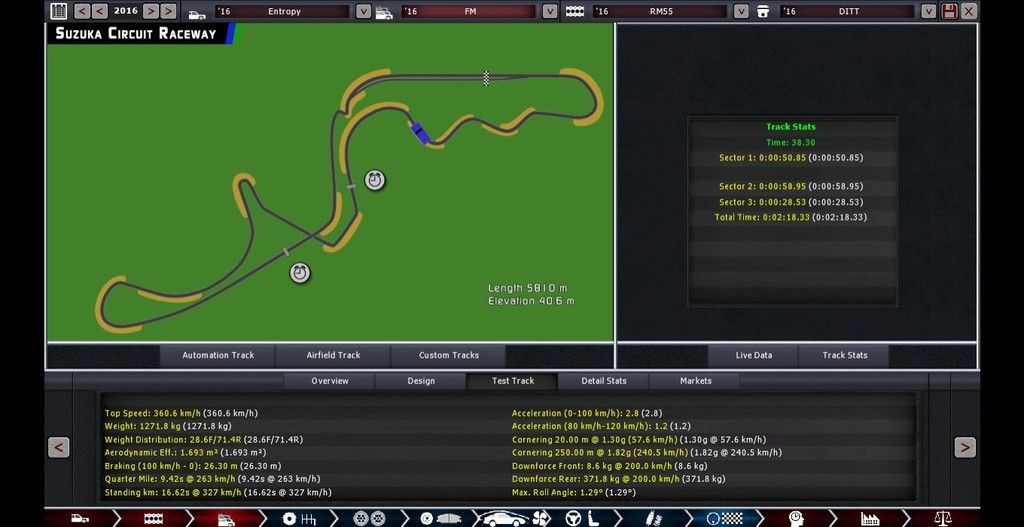Expand the Entropy model dropdown
The image size is (1024, 527).
363,11
